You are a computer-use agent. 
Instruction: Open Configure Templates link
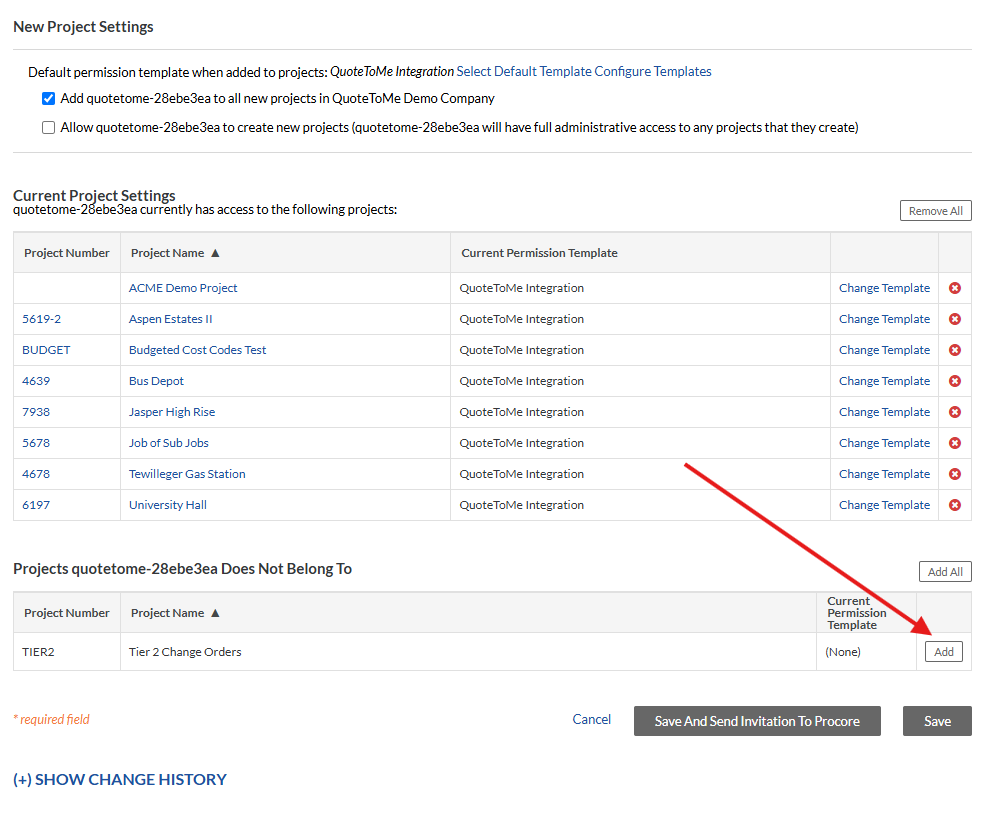click(652, 71)
